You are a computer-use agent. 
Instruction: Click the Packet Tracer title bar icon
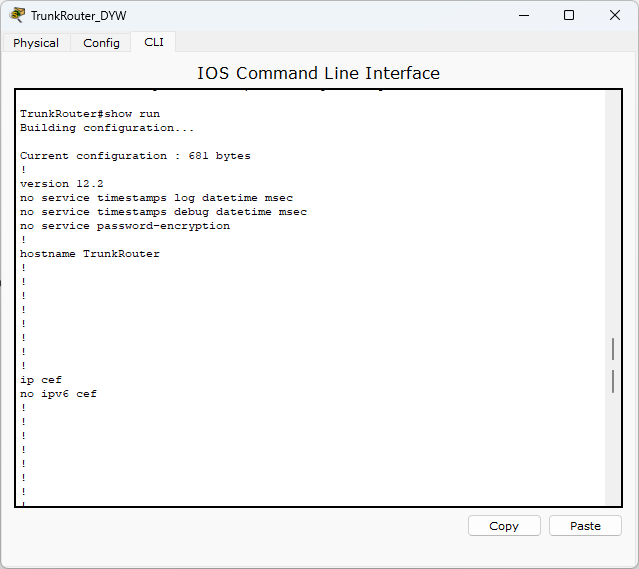(17, 15)
